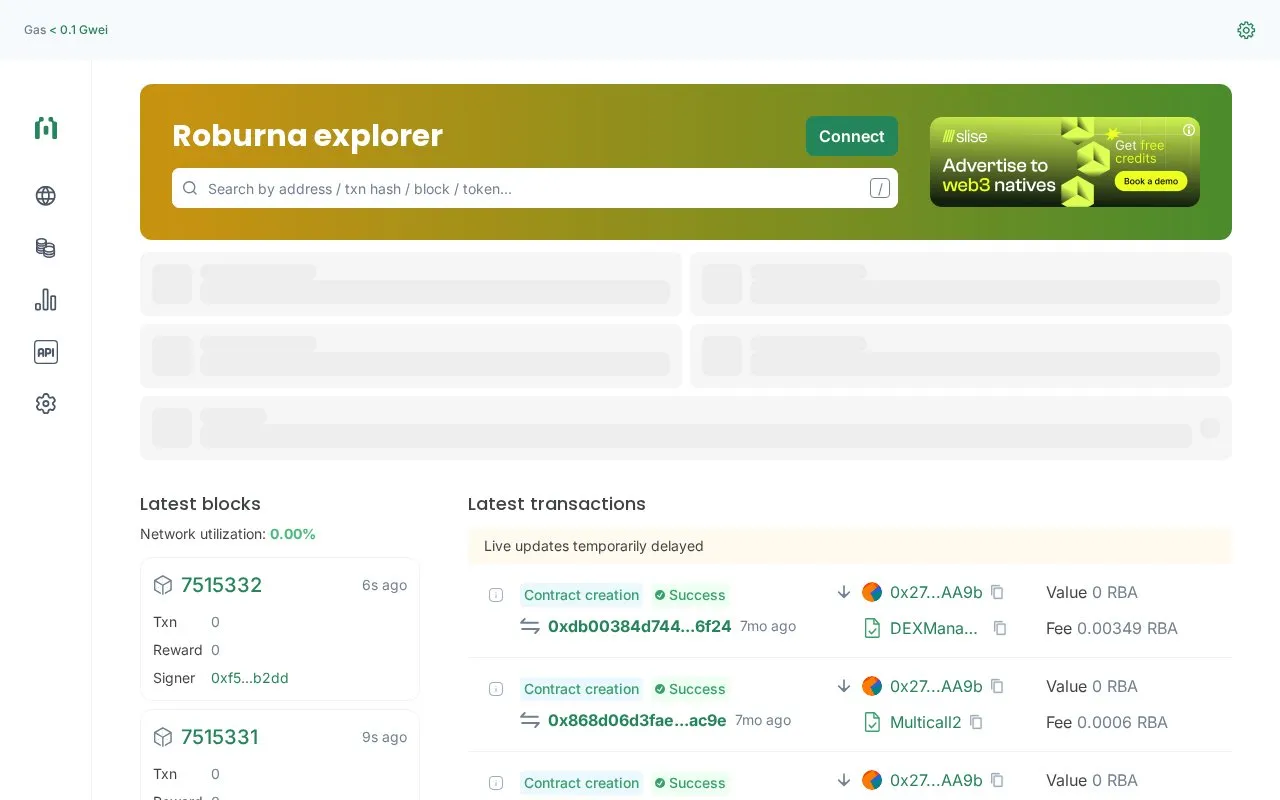Image resolution: width=1280 pixels, height=800 pixels.
Task: Open Tokens coins icon in sidebar
Action: pos(46,248)
